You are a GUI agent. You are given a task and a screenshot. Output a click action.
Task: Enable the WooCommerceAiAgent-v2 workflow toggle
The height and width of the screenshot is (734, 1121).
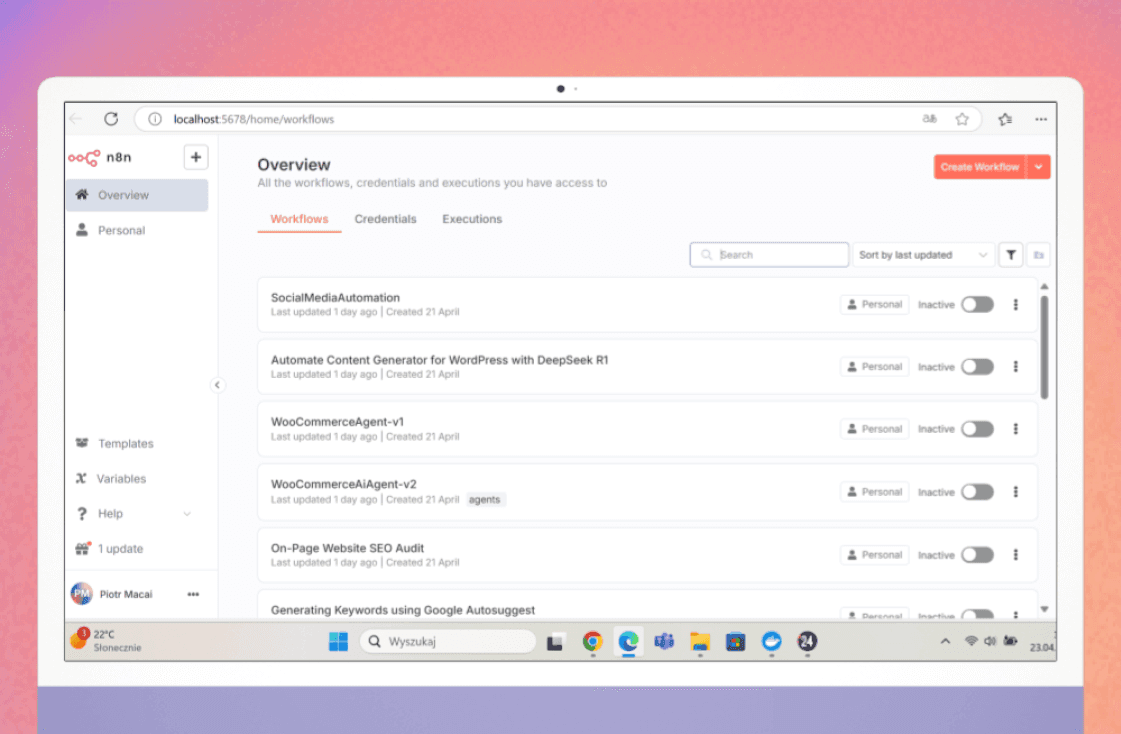pos(977,492)
